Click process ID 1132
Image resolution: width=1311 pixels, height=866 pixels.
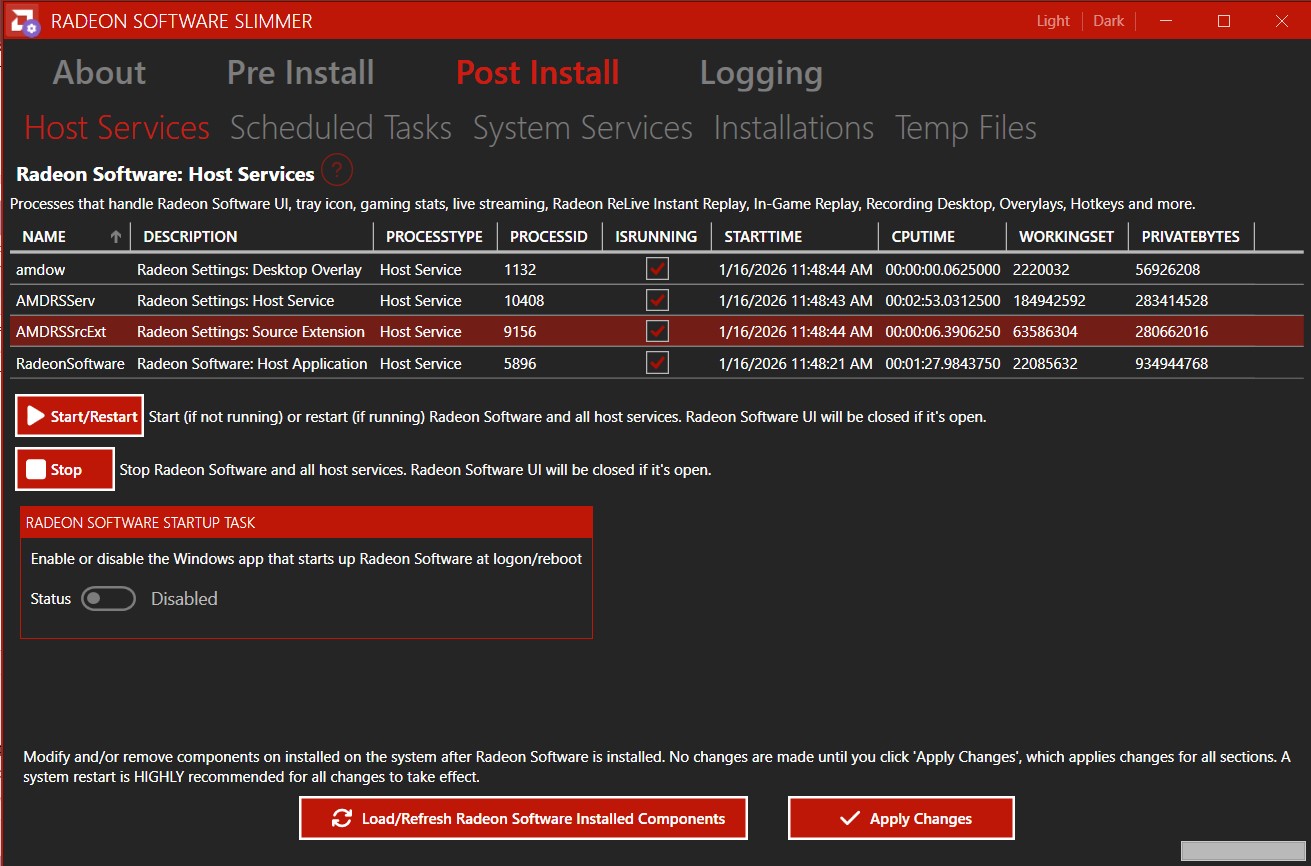[520, 270]
